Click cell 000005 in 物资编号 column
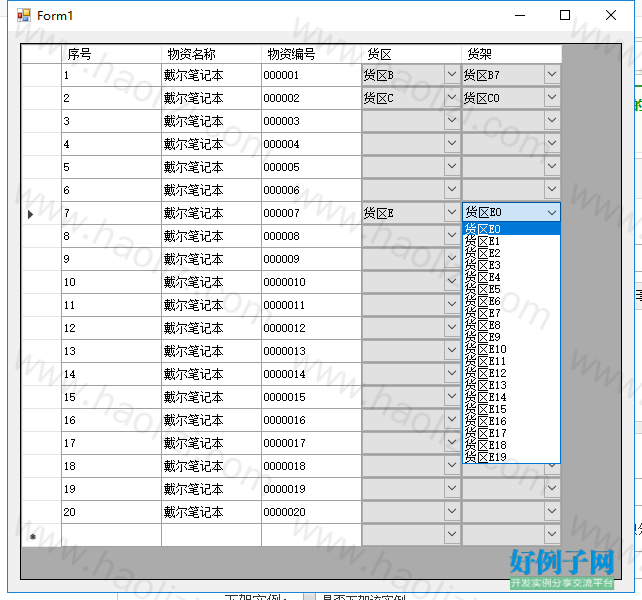642x600 pixels. 311,167
